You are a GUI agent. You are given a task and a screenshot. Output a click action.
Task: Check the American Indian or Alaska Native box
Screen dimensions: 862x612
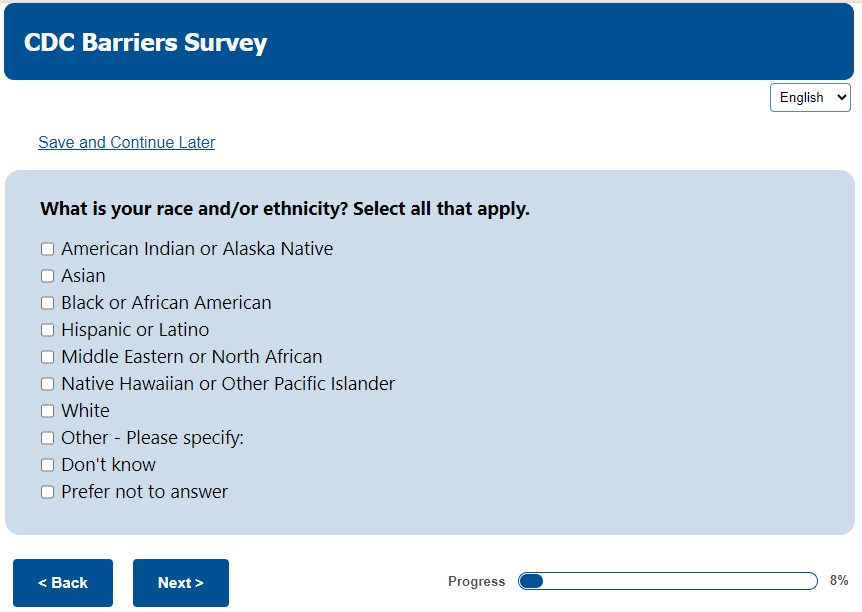[47, 249]
